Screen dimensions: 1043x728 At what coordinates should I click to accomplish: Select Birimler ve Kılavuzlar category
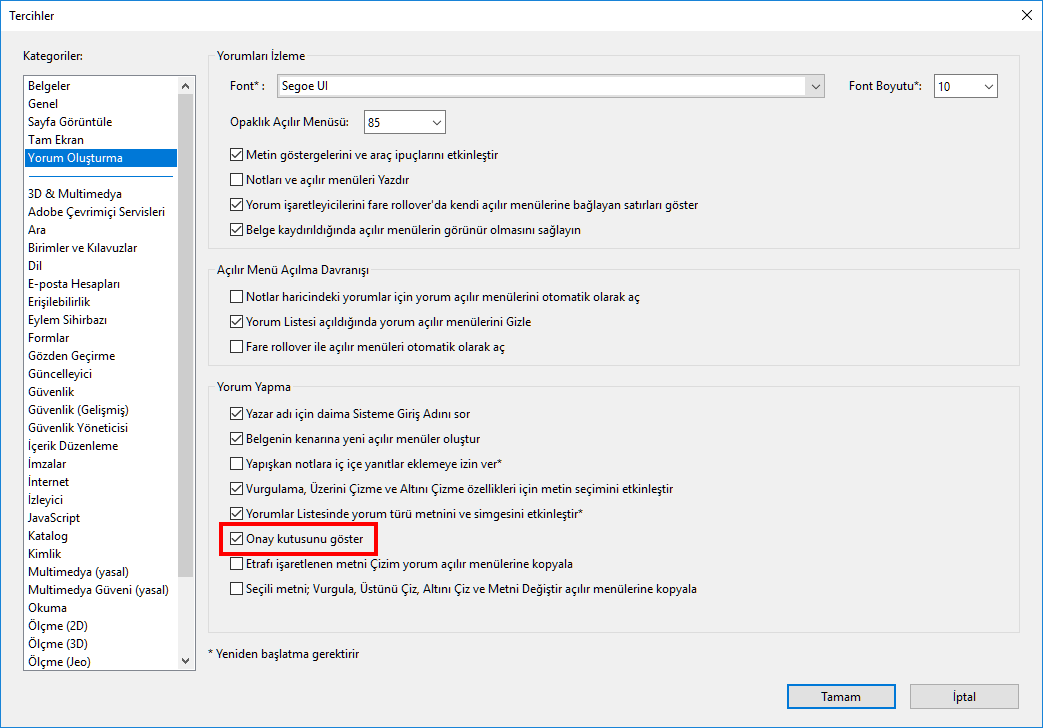pos(101,248)
